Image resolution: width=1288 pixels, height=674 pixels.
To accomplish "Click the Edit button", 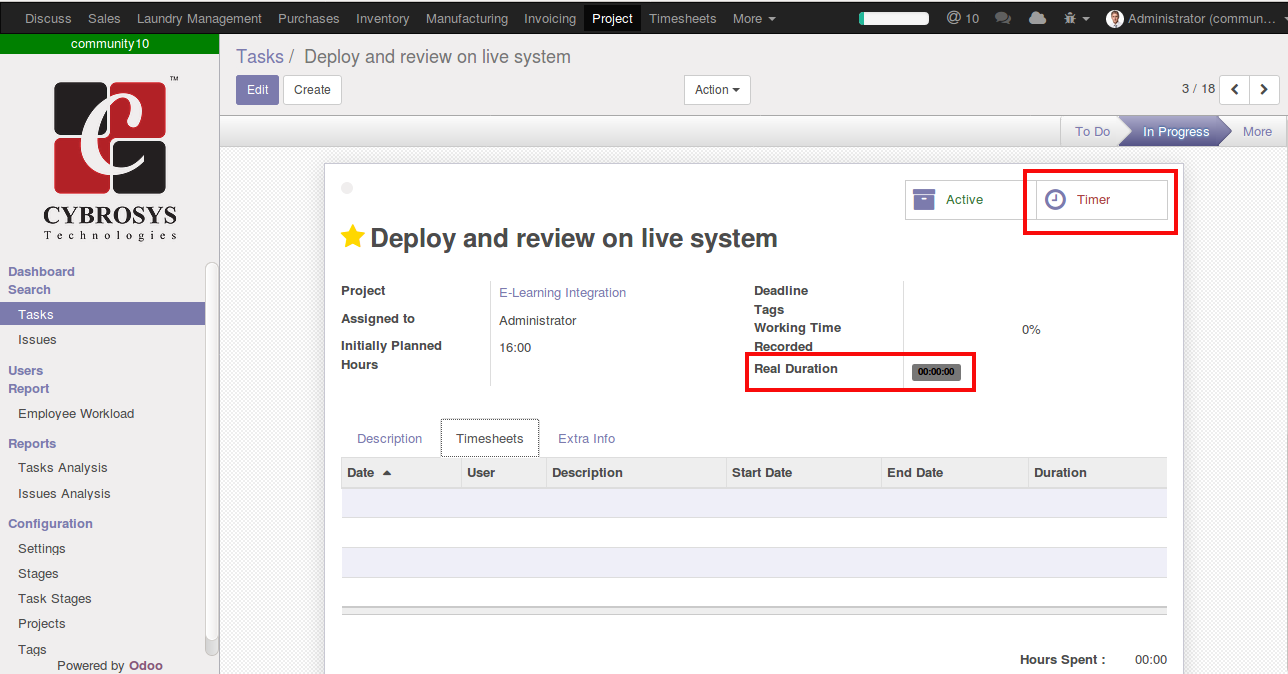I will click(257, 90).
